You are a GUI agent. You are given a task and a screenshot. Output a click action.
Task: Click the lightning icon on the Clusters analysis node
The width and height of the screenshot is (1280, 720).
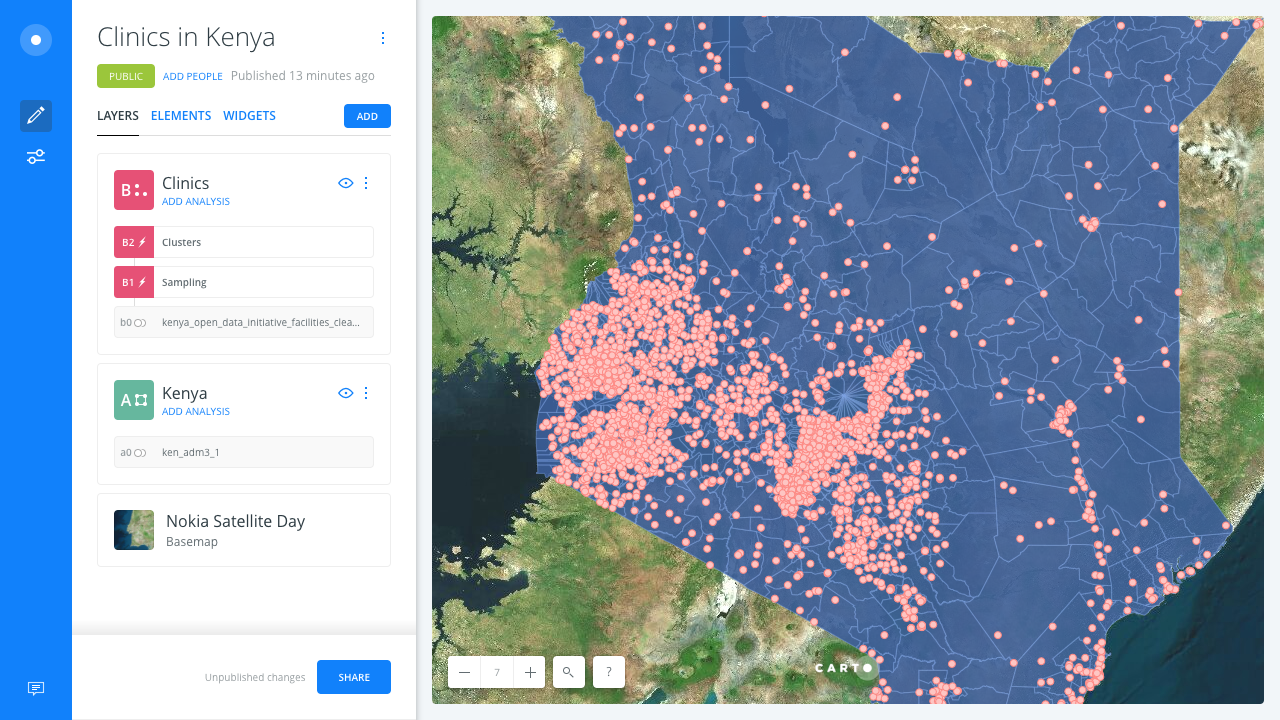click(x=141, y=241)
